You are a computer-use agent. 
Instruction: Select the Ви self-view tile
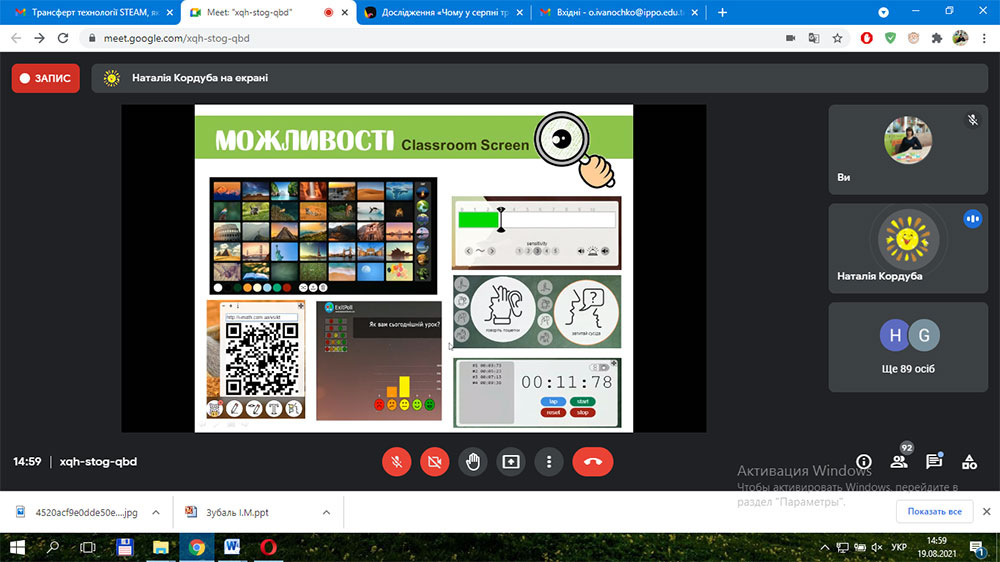(908, 150)
